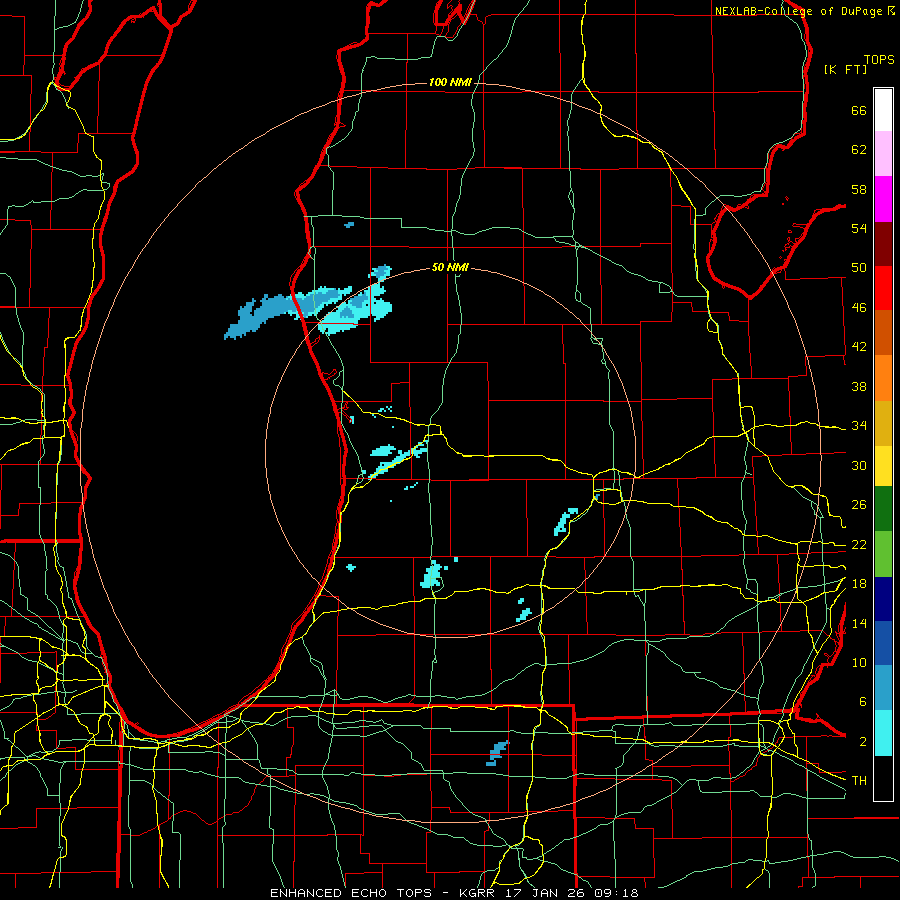This screenshot has width=900, height=900.
Task: Click the "NEXLAB-College of DuPage" credit text
Action: click(x=798, y=11)
